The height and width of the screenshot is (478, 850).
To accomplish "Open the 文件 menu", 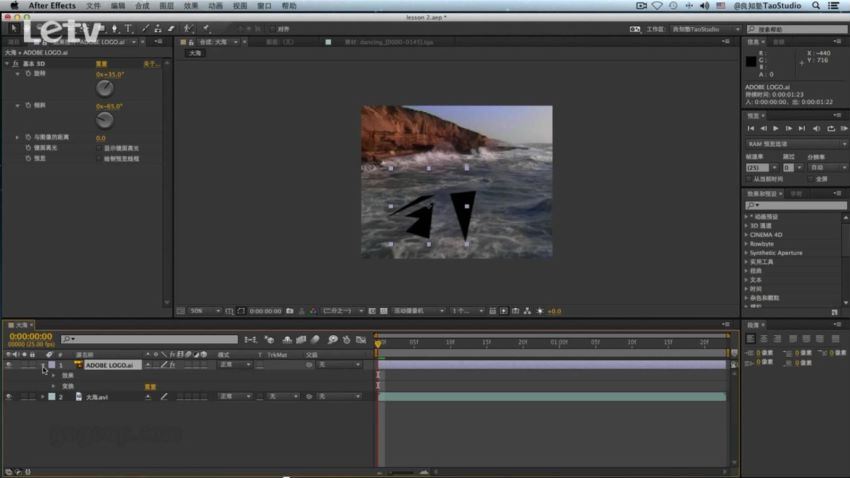I will [93, 5].
